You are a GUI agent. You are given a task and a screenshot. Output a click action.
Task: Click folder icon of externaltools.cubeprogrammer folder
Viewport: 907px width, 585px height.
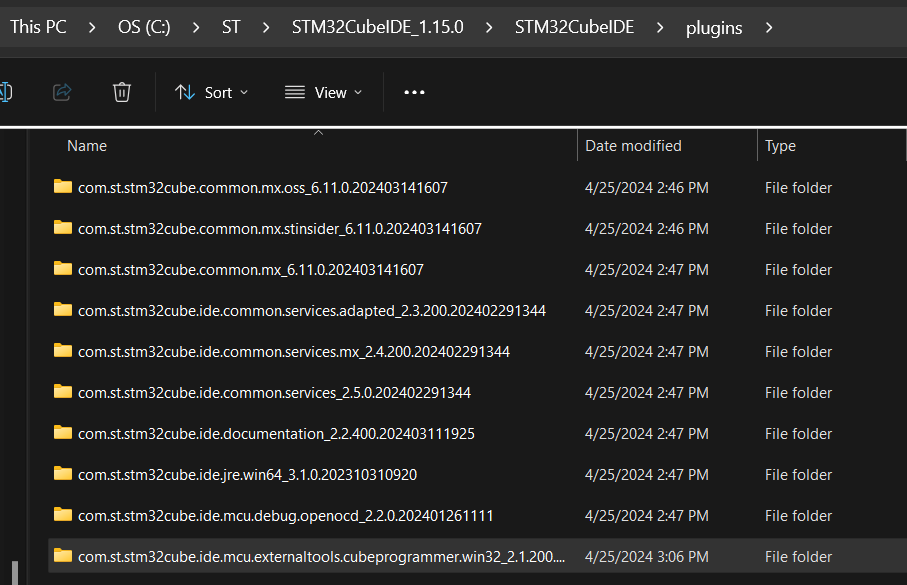point(62,556)
